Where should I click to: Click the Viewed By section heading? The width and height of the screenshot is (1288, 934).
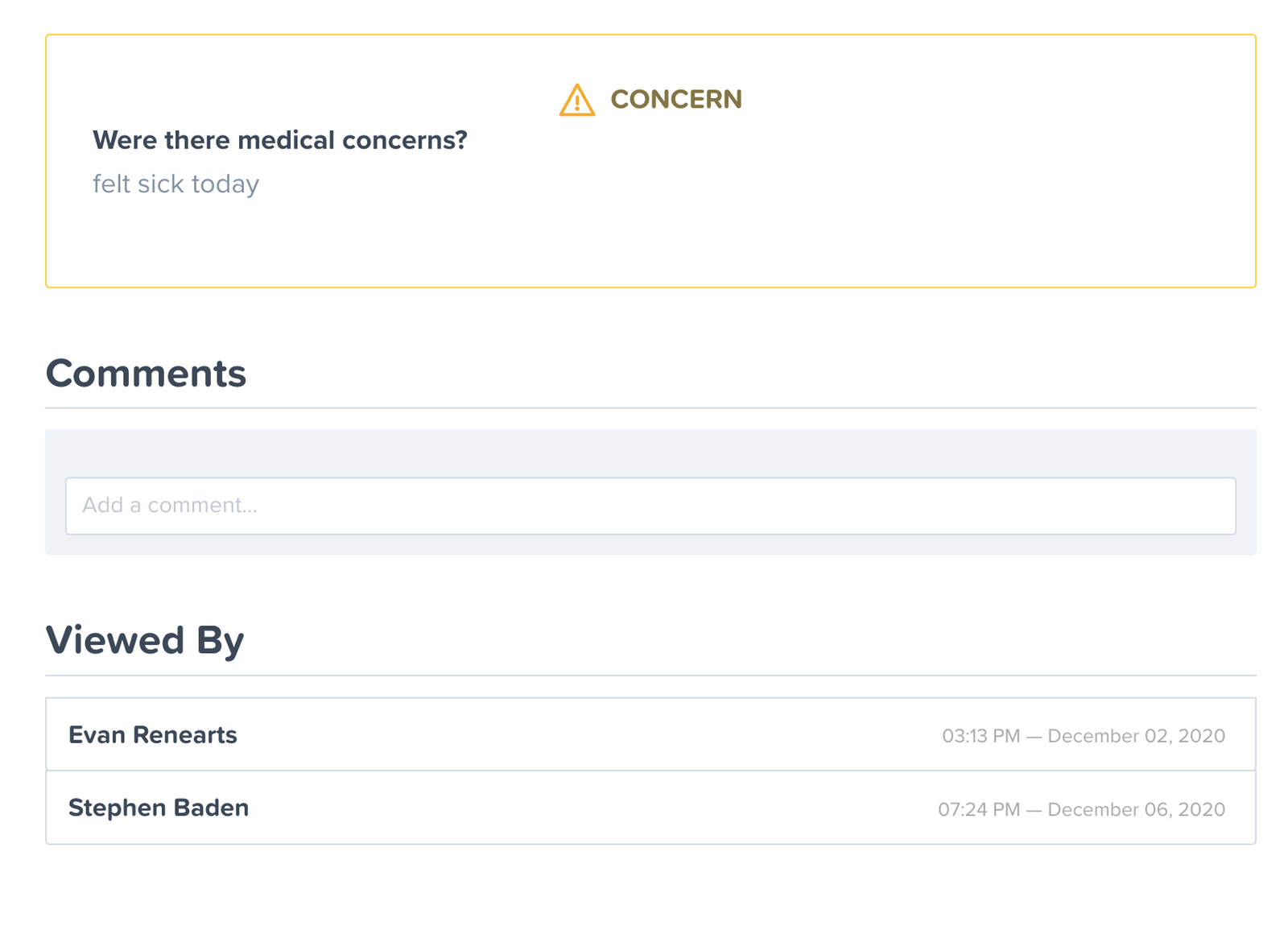click(145, 641)
